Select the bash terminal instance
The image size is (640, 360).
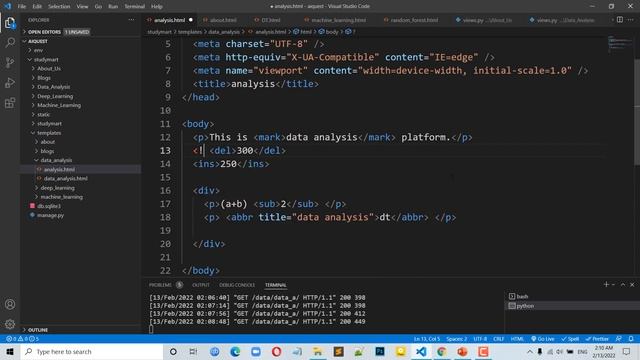[571, 296]
